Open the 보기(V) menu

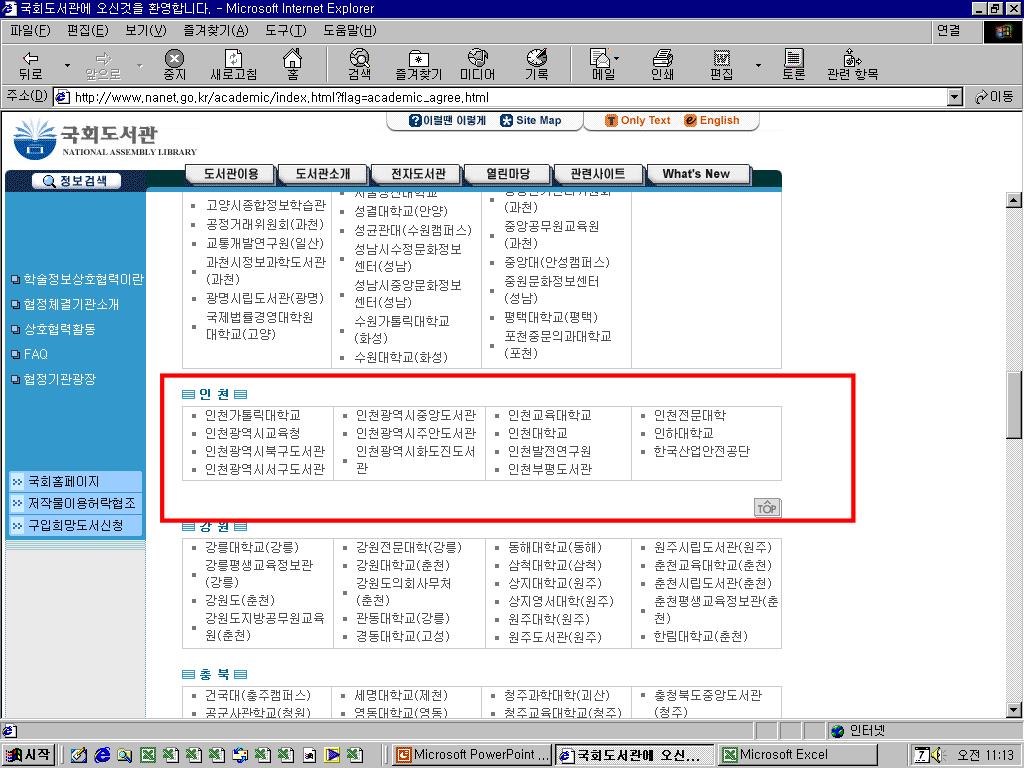[146, 31]
